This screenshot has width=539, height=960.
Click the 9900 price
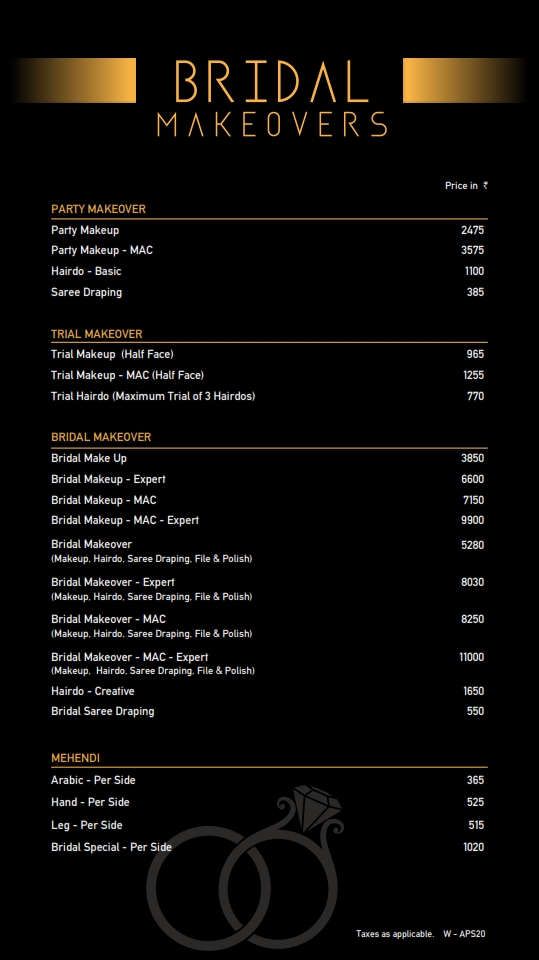click(x=472, y=520)
